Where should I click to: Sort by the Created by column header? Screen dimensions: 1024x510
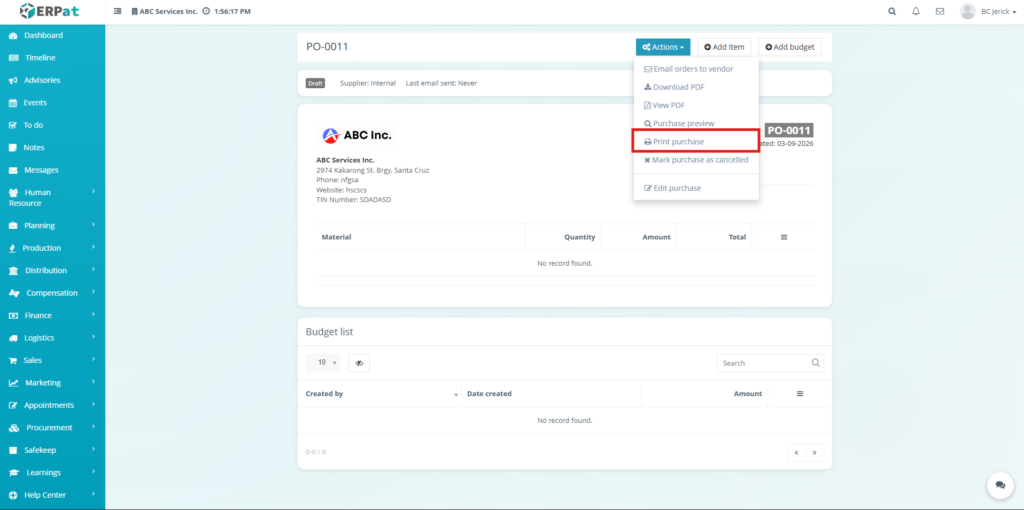[325, 394]
